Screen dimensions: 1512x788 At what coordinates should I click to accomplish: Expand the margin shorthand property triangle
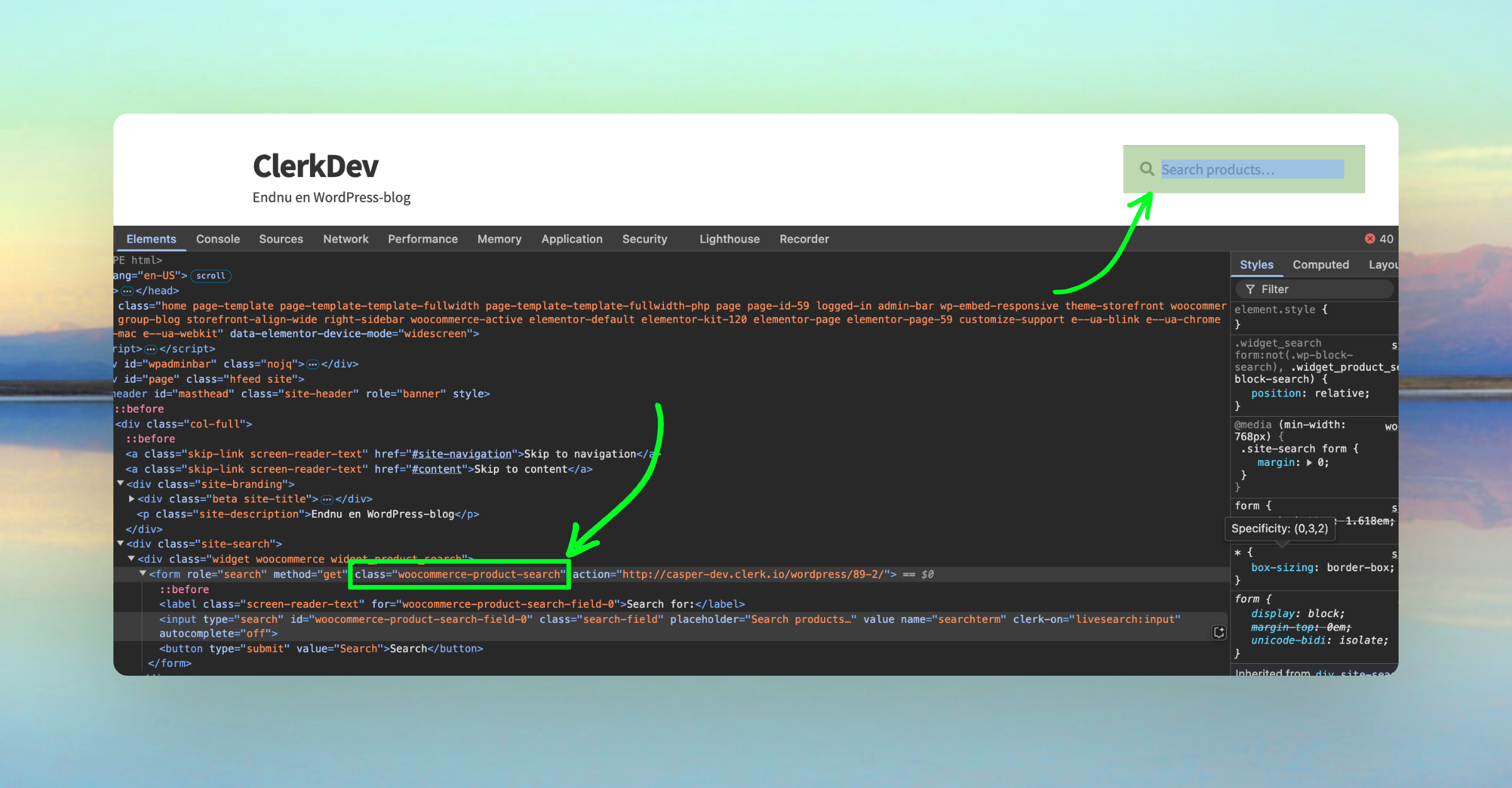tap(1309, 463)
